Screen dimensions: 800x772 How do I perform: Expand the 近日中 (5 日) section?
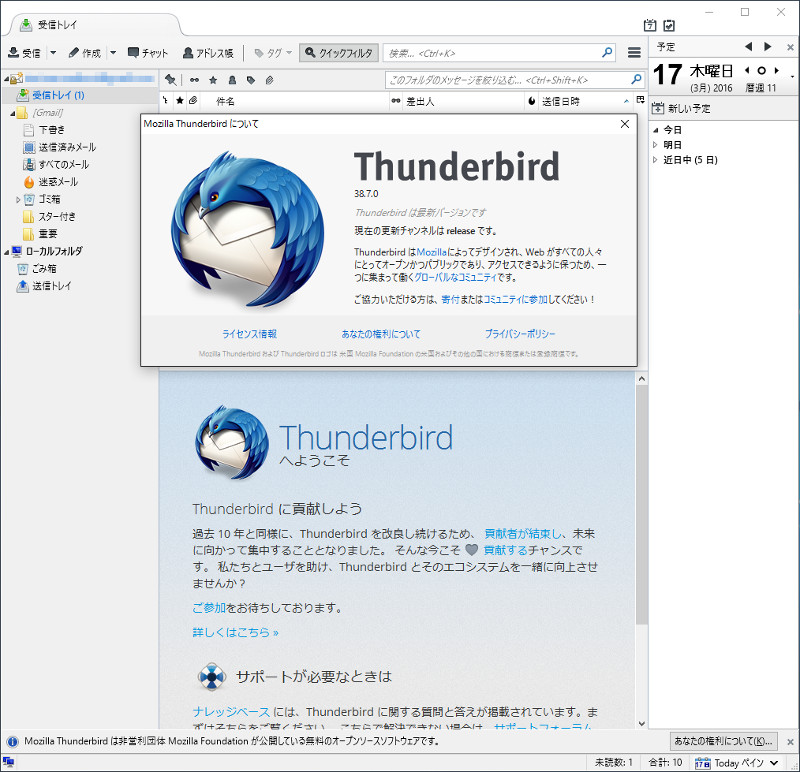[656, 160]
